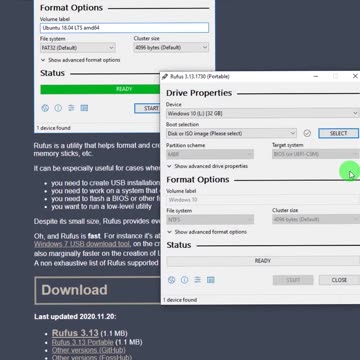Click the info icon in the webpage Rufus screenshot

[x=58, y=108]
